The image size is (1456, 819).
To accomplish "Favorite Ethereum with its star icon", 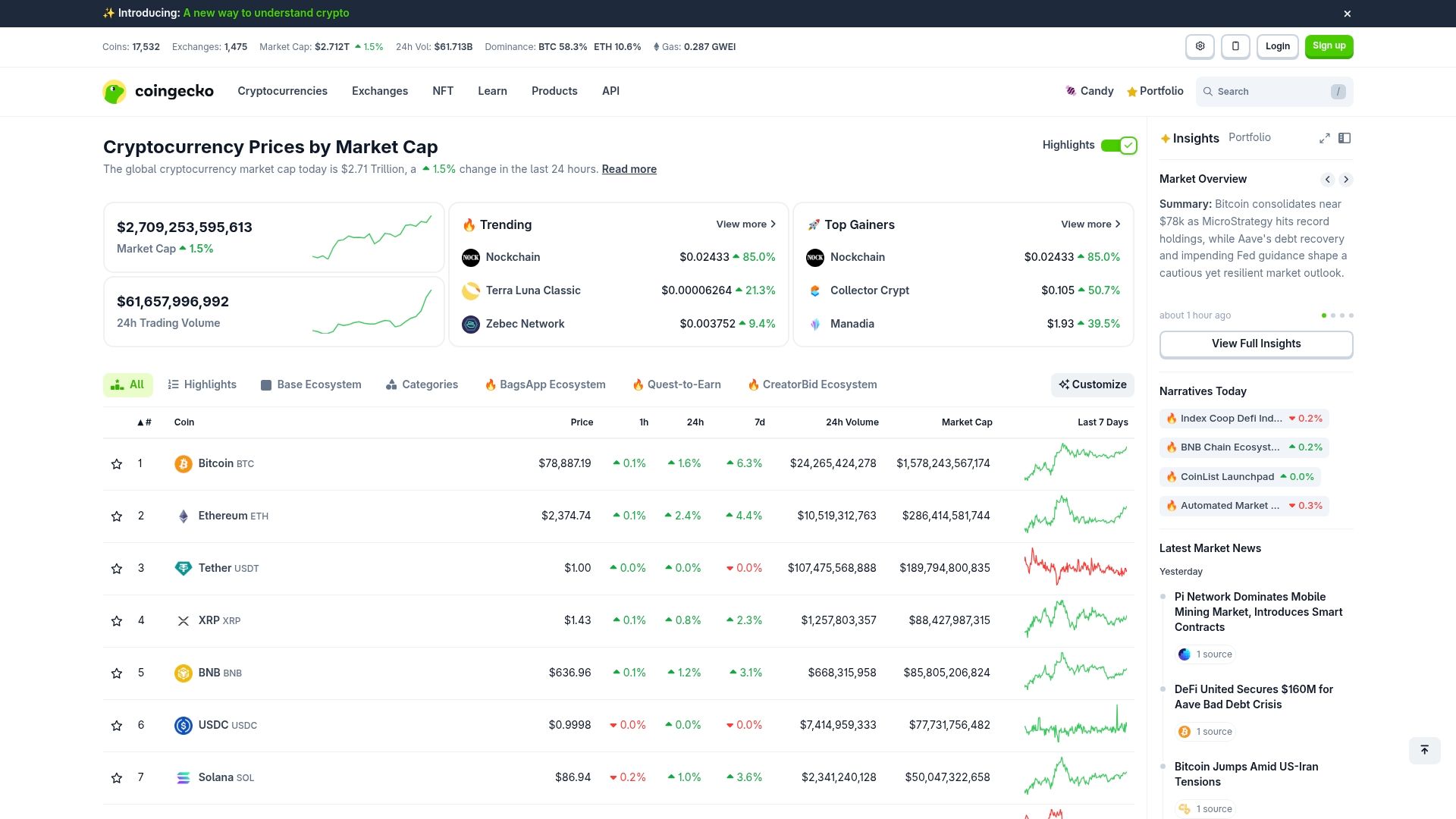I will [117, 516].
